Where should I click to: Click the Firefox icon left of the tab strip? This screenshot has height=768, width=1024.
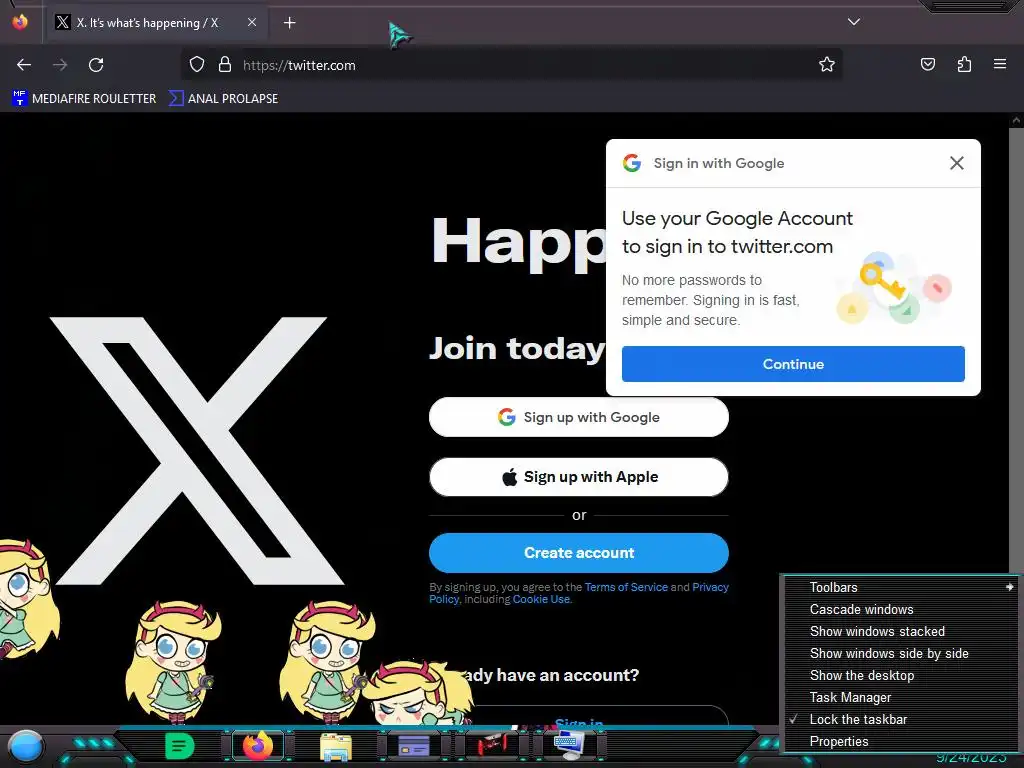coord(20,22)
